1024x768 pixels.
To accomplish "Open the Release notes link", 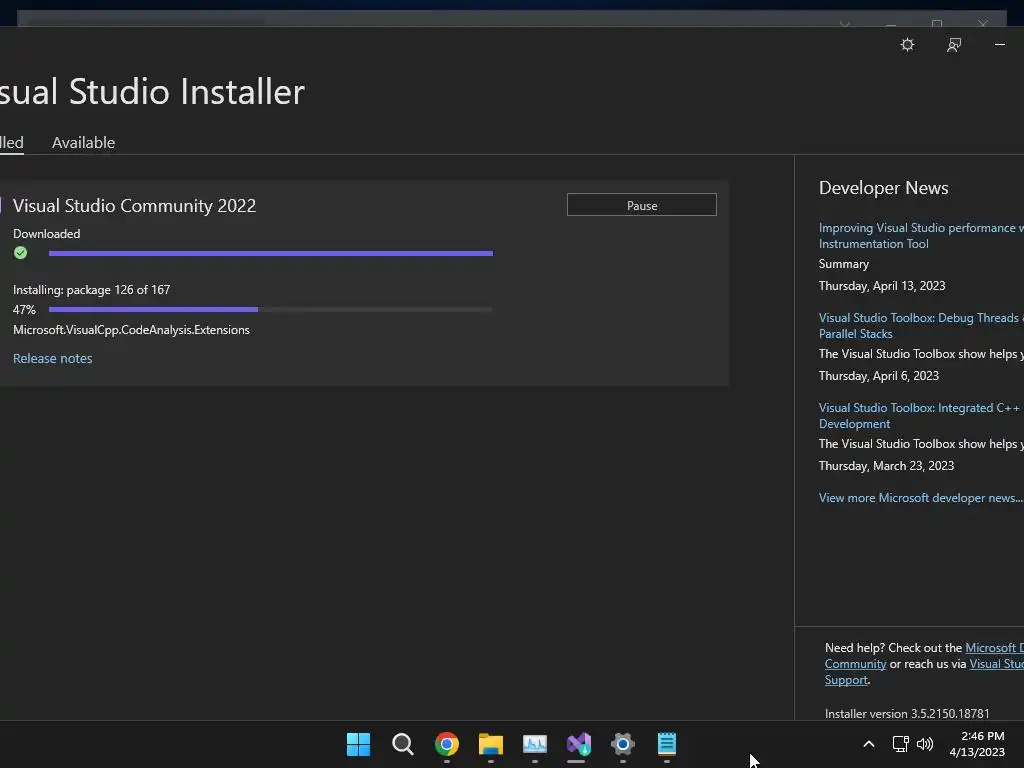I will point(52,359).
